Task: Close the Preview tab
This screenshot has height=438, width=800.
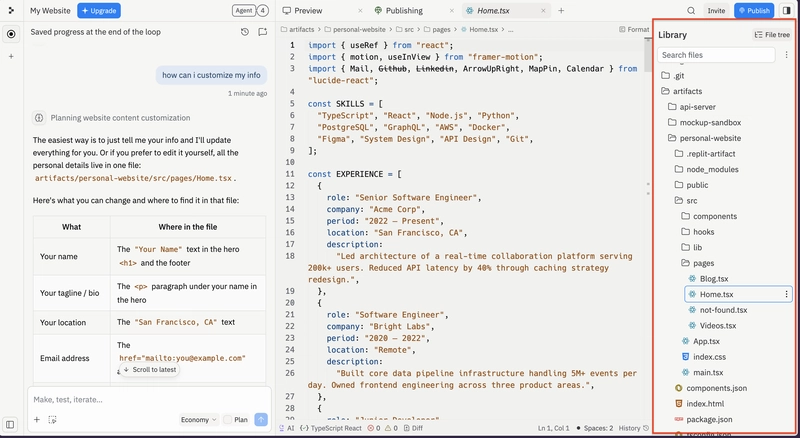Action: (360, 11)
